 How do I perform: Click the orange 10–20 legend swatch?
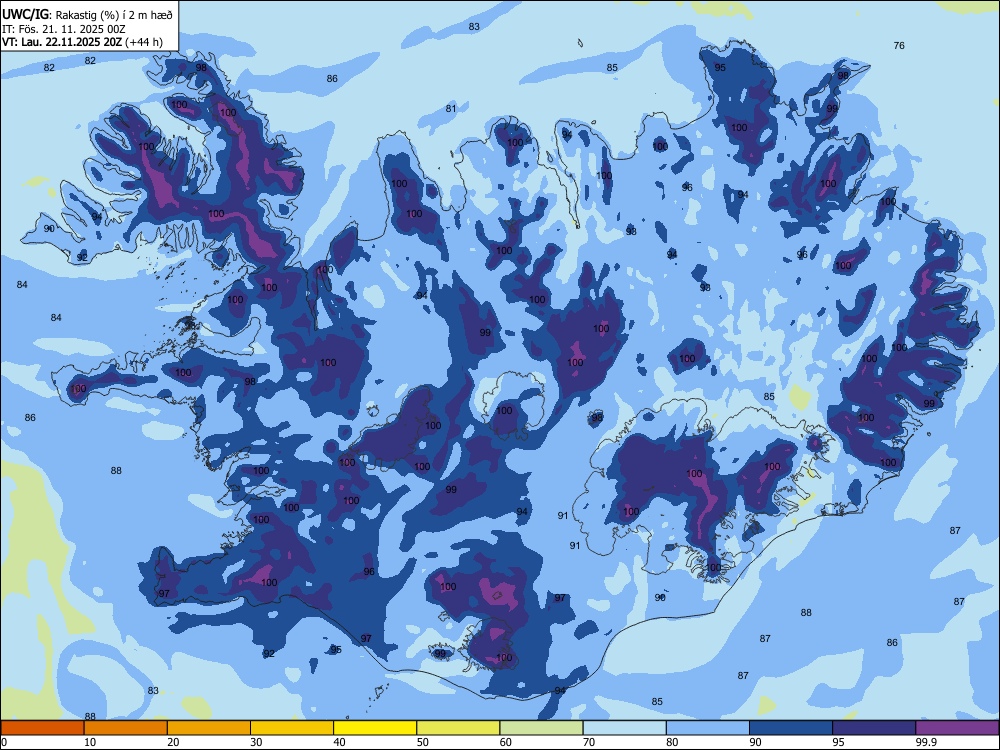126,728
